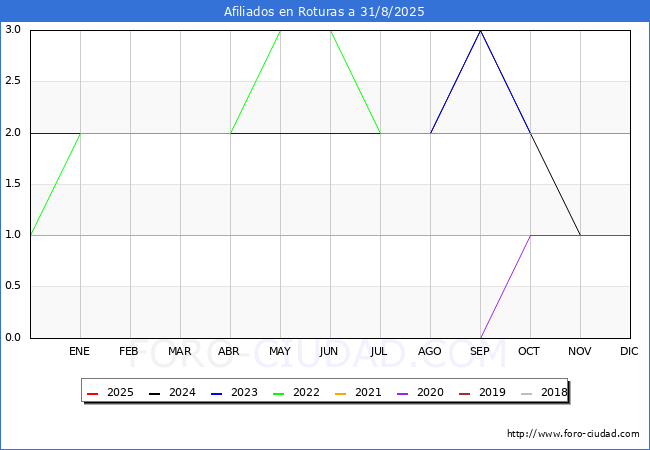650x450 pixels.
Task: Click the NOV month axis label
Action: [x=580, y=351]
